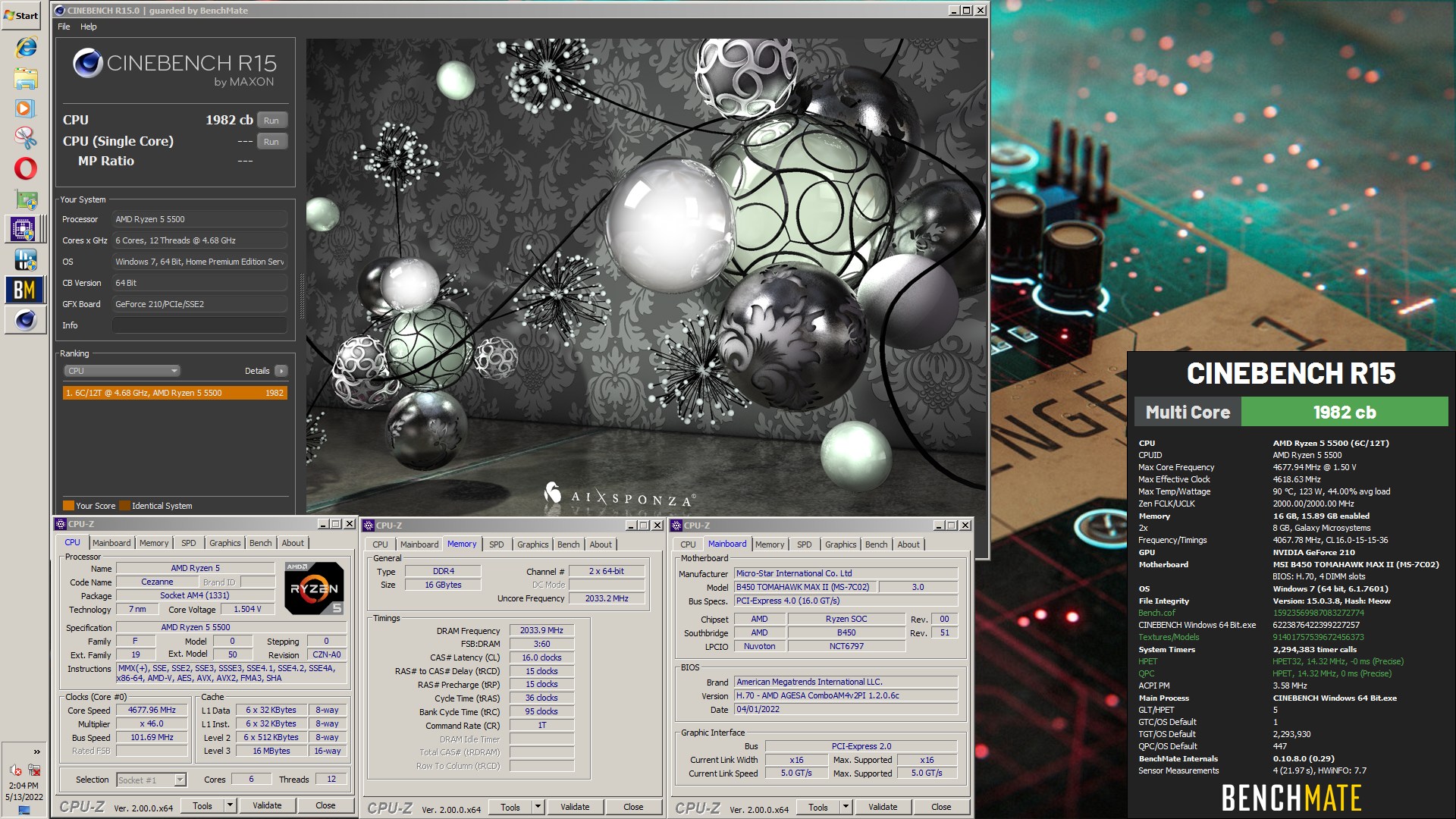Click the muted volume tray icon
The width and height of the screenshot is (1456, 819).
pyautogui.click(x=15, y=770)
